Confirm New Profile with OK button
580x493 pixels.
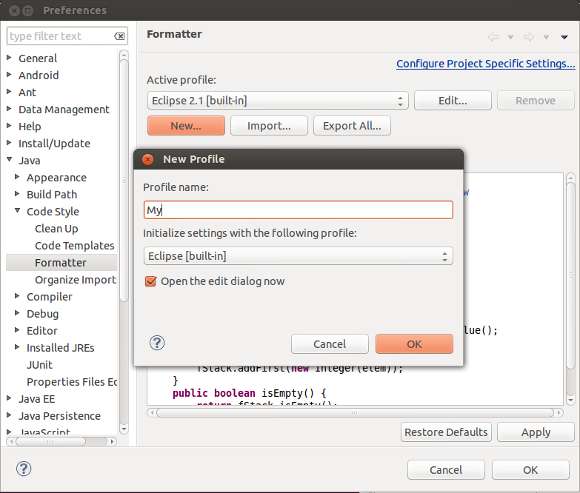pyautogui.click(x=414, y=344)
